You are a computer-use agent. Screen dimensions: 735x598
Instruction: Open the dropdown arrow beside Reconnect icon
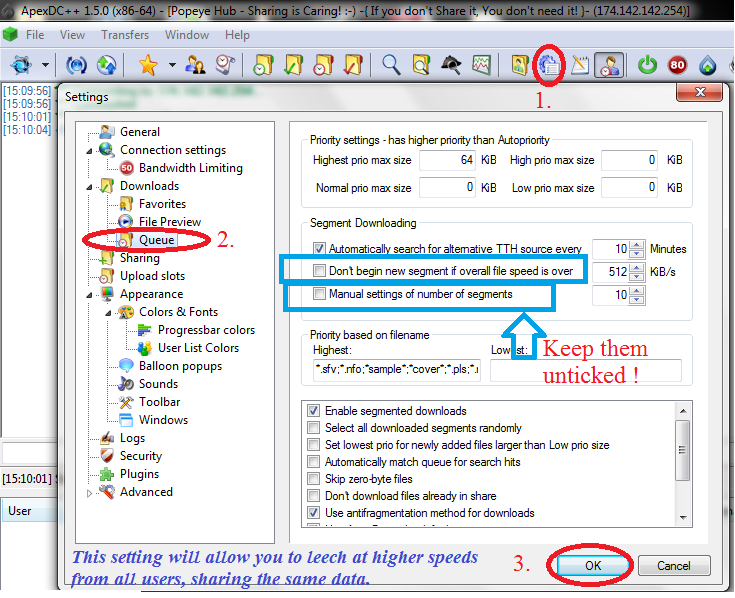(x=45, y=65)
